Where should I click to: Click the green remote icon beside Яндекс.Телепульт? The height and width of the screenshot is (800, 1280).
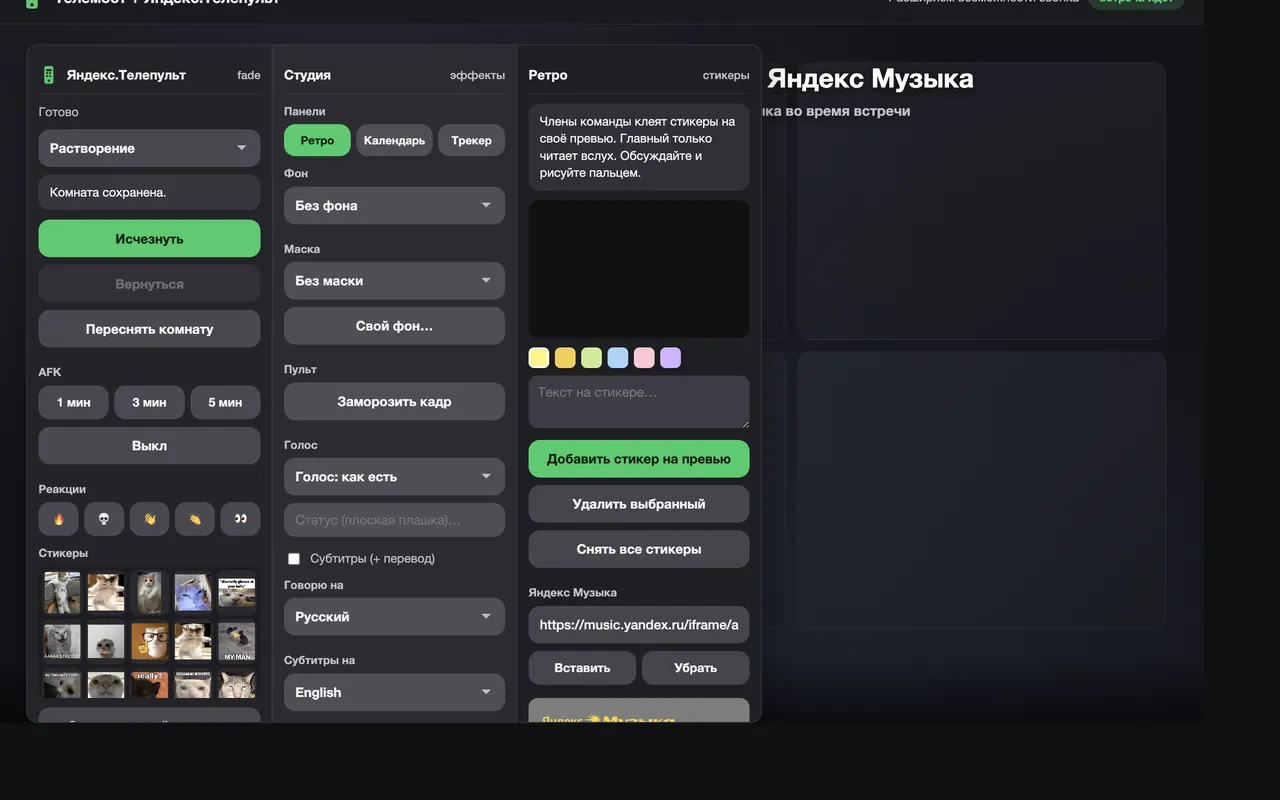[48, 75]
